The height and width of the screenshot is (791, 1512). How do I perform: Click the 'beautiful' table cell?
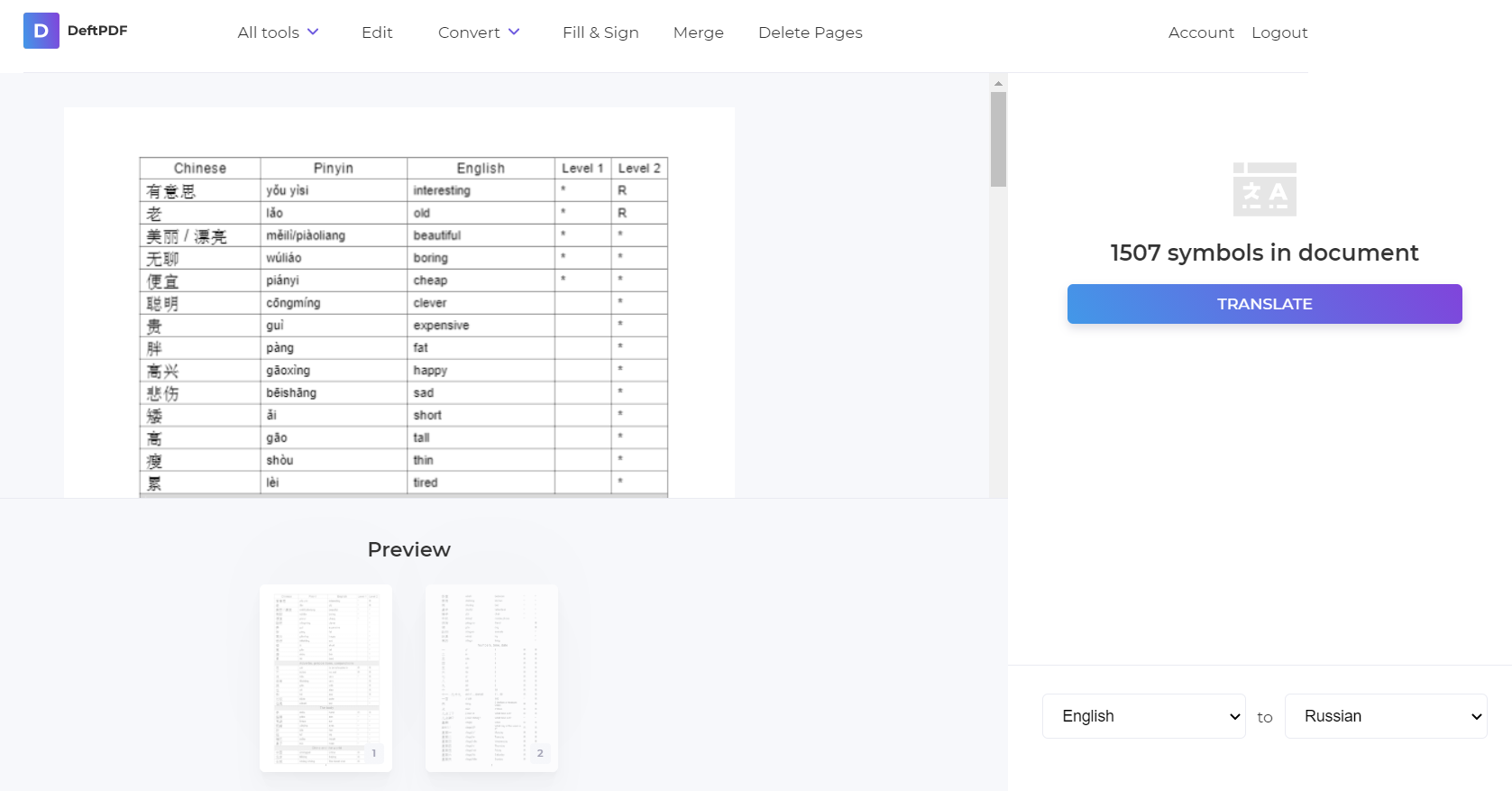[x=481, y=235]
